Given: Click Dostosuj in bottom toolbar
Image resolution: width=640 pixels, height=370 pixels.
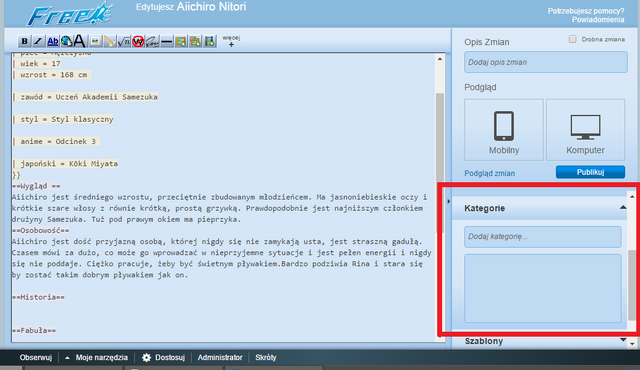Looking at the screenshot, I should tap(170, 357).
